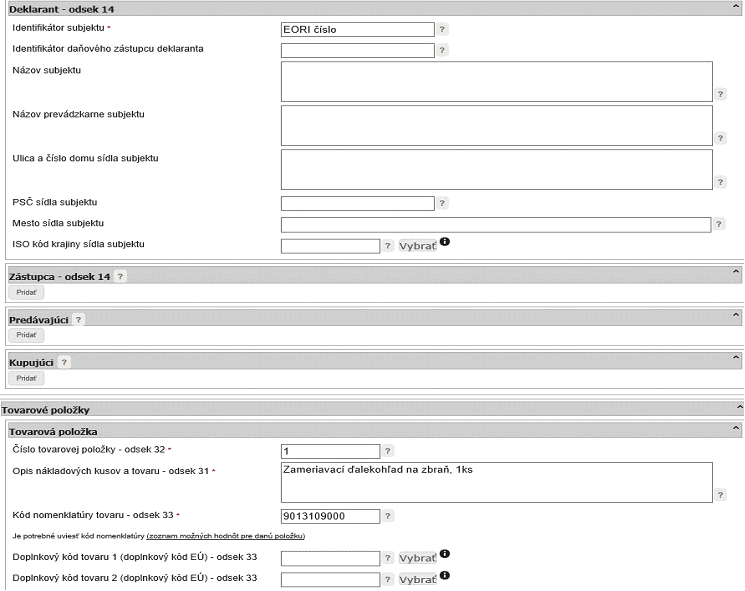This screenshot has height=591, width=745.
Task: Show help for ISO kód krajiny field
Action: click(388, 246)
